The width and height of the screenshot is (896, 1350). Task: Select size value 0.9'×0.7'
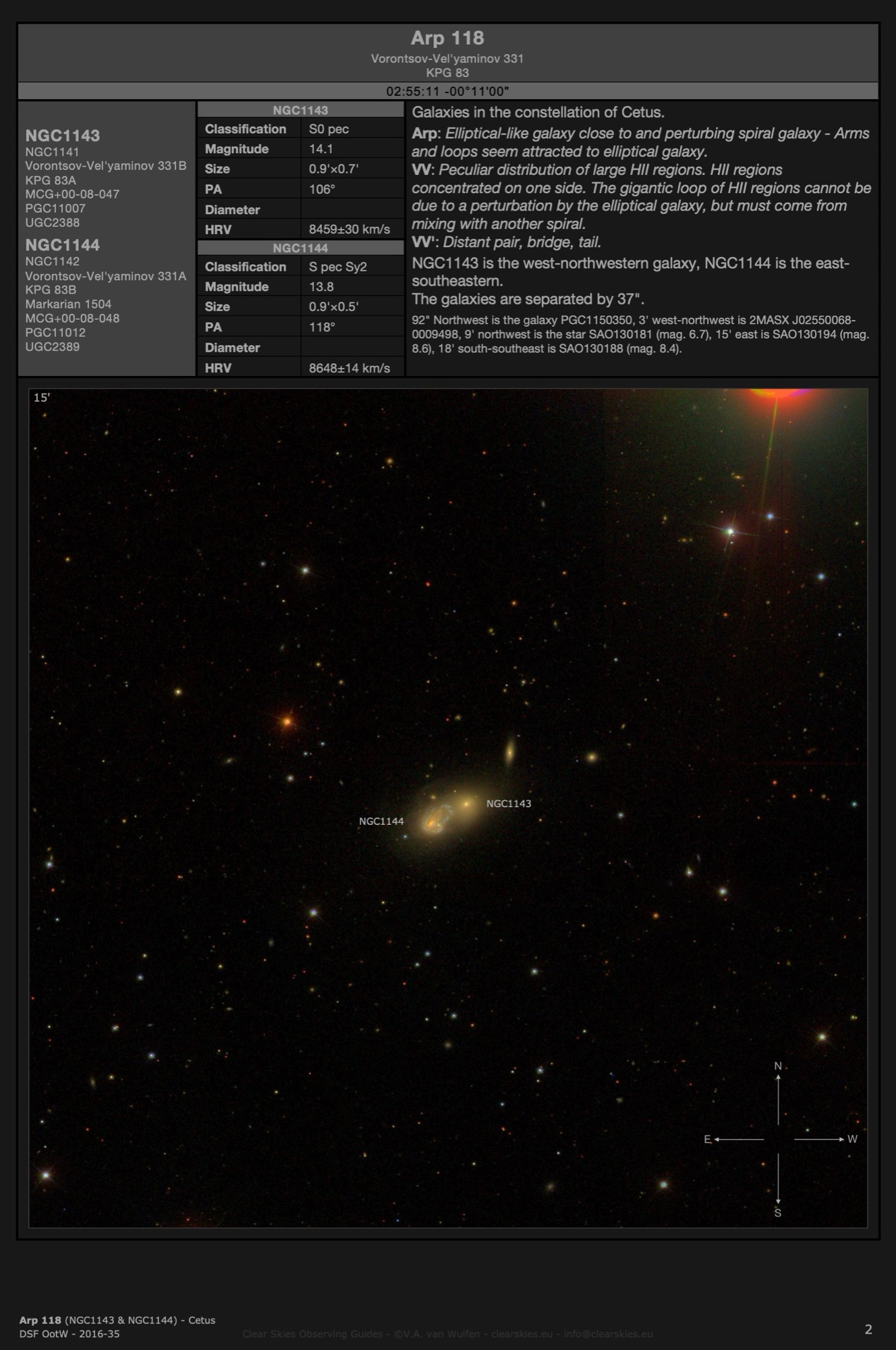pos(334,169)
